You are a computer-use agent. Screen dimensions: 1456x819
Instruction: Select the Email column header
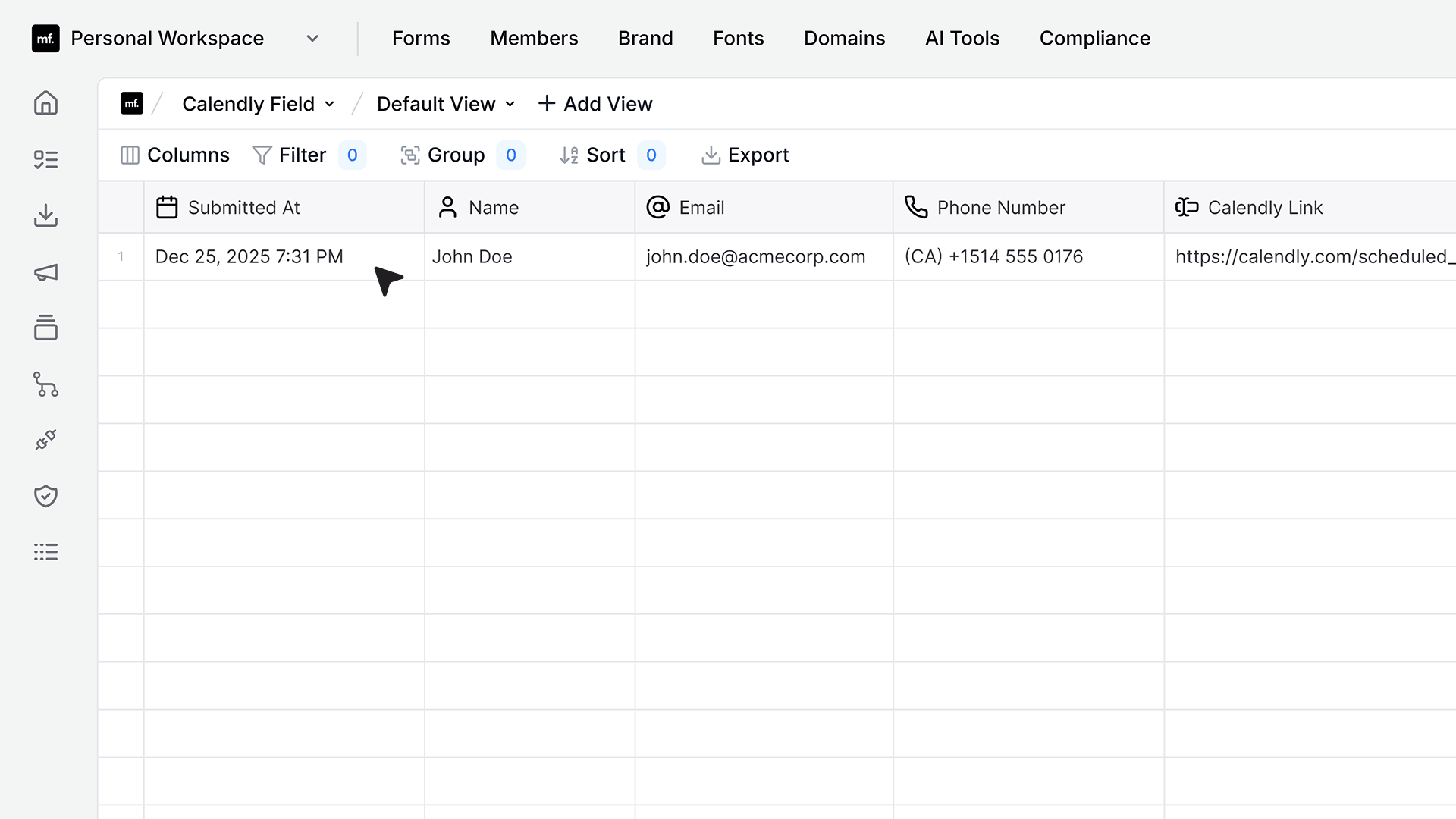pos(764,207)
